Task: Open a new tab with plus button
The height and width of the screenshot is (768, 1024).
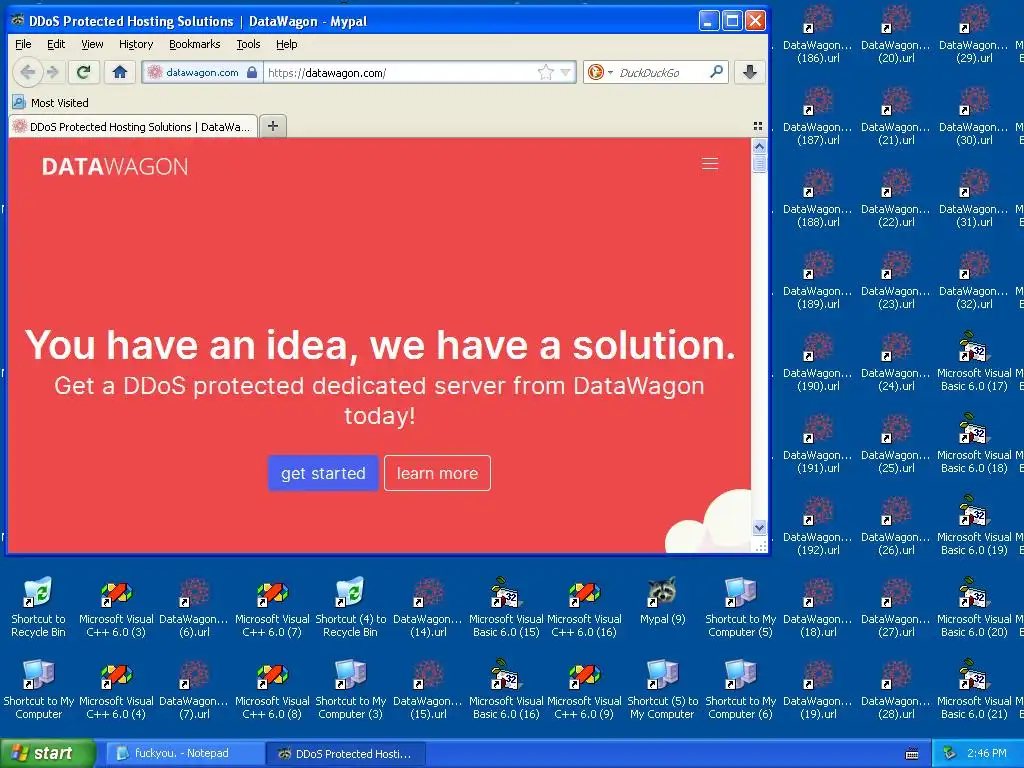Action: [273, 126]
